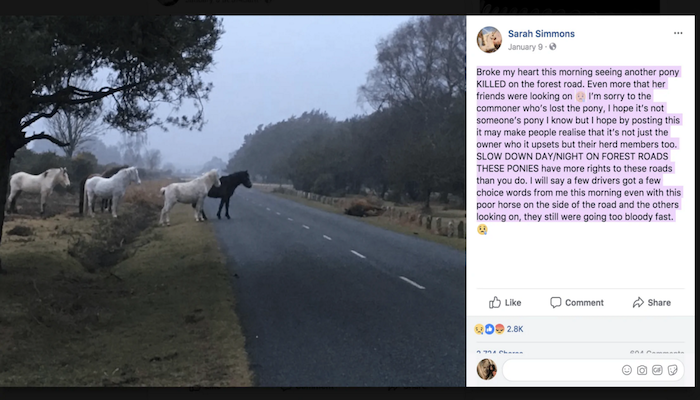Insert an emoji via smiley icon
700x400 pixels.
(x=627, y=370)
